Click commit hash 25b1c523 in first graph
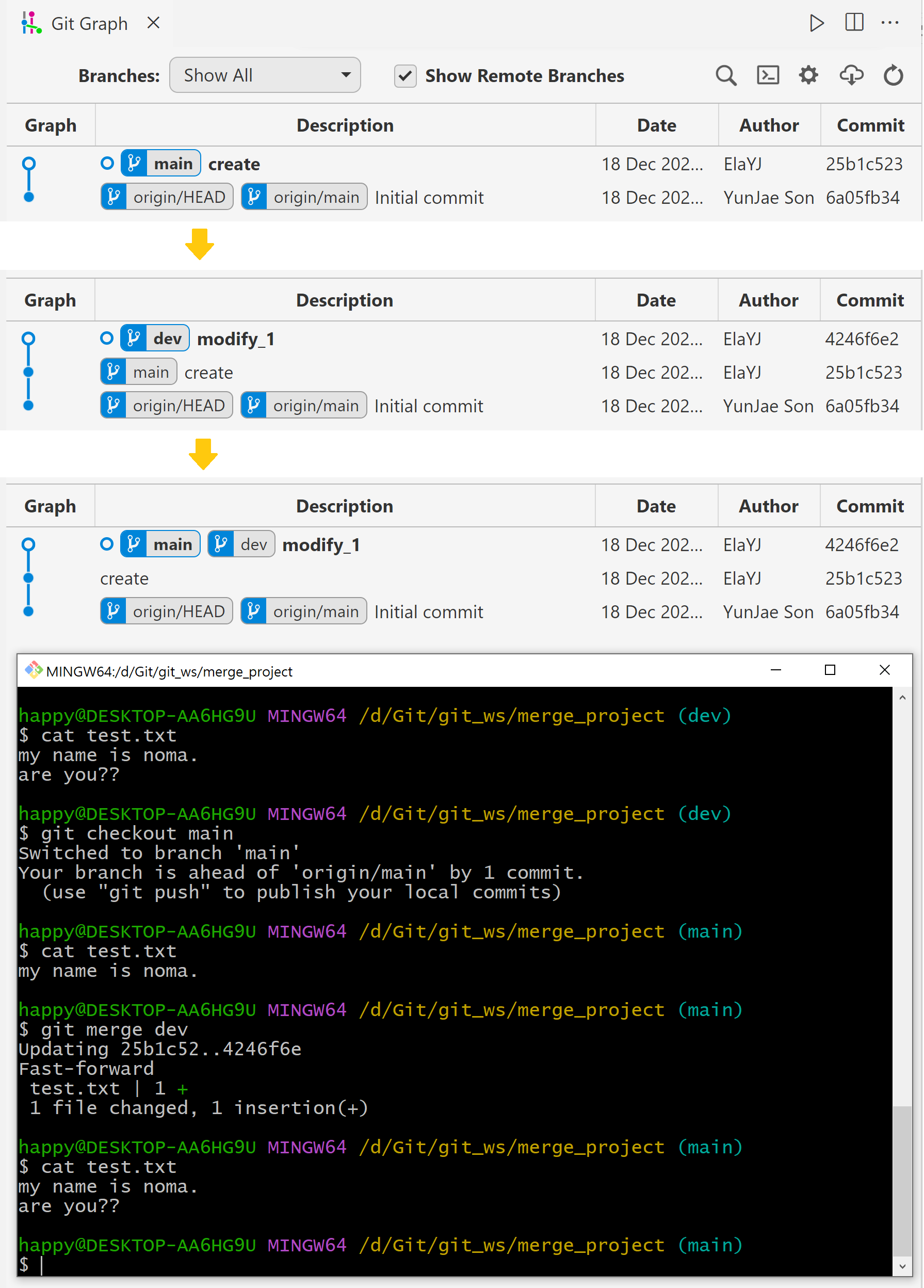 864,164
